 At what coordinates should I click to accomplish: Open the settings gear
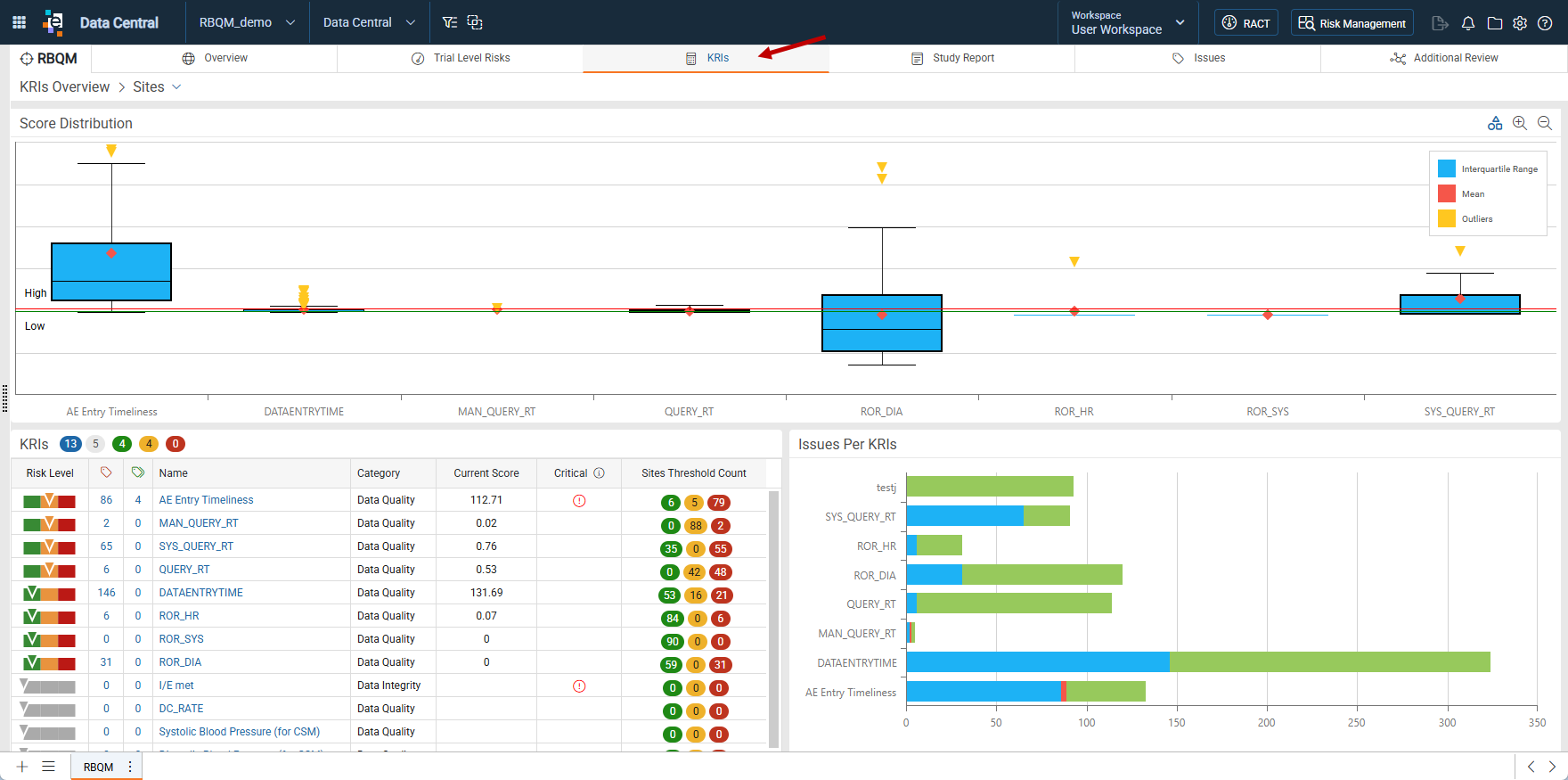coord(1520,23)
